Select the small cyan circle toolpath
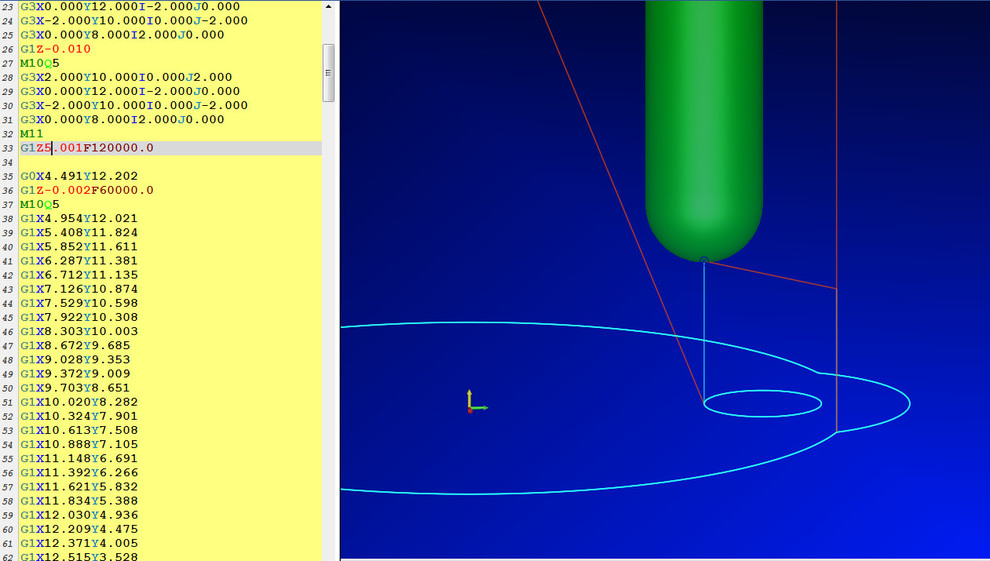Viewport: 990px width, 561px height. click(x=762, y=403)
